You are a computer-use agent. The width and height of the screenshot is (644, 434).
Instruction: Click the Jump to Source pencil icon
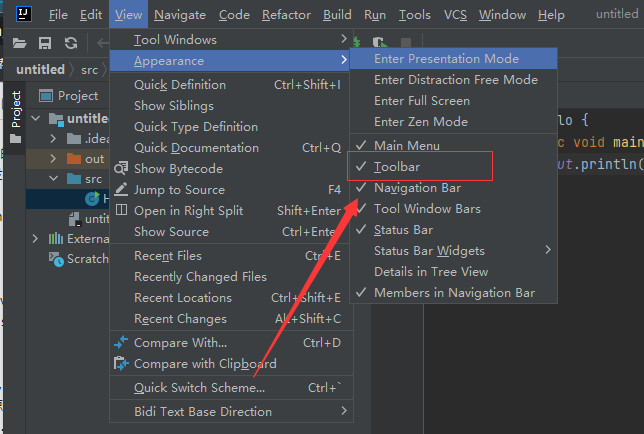pyautogui.click(x=121, y=189)
